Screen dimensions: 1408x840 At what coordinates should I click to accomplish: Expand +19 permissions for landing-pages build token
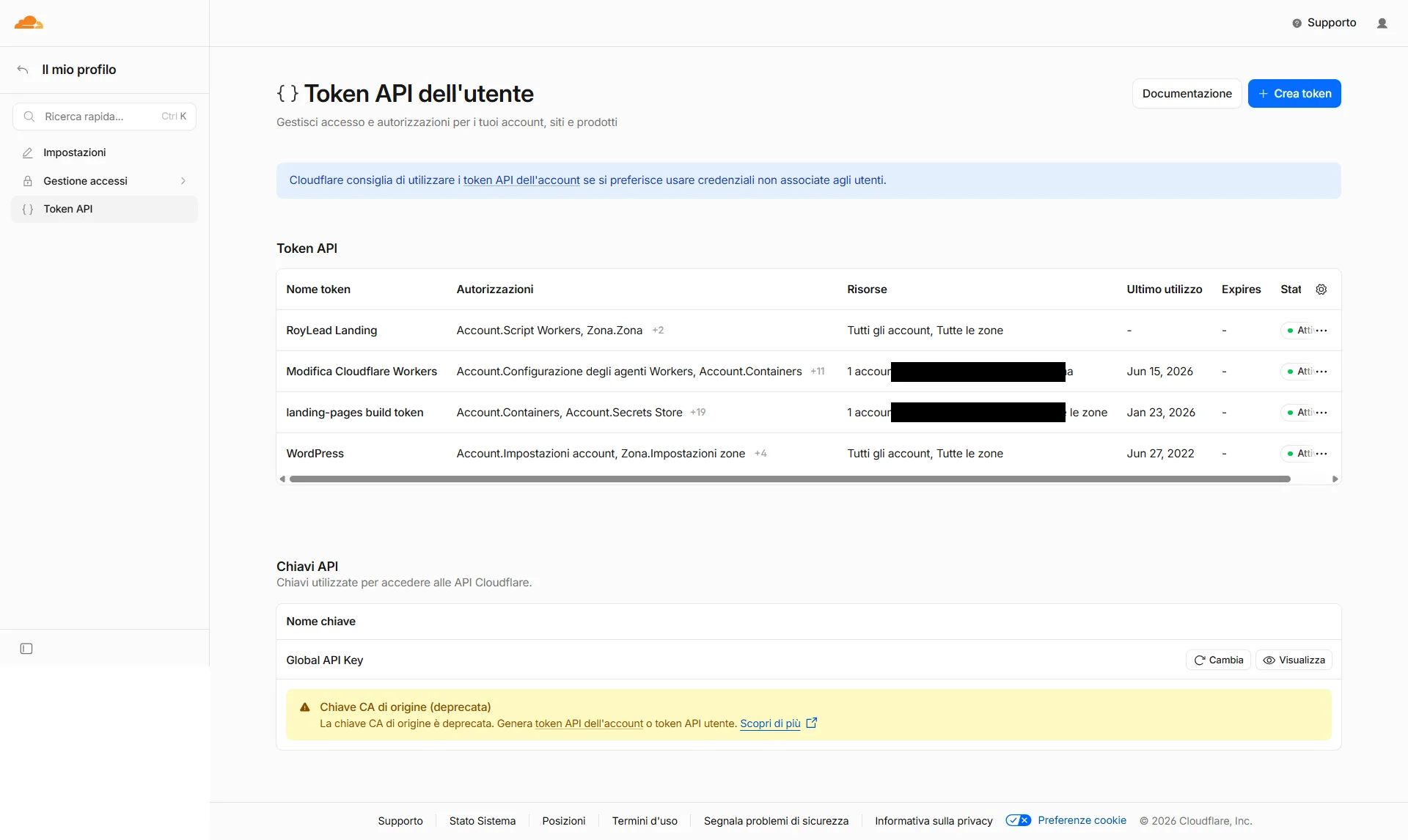(x=698, y=413)
